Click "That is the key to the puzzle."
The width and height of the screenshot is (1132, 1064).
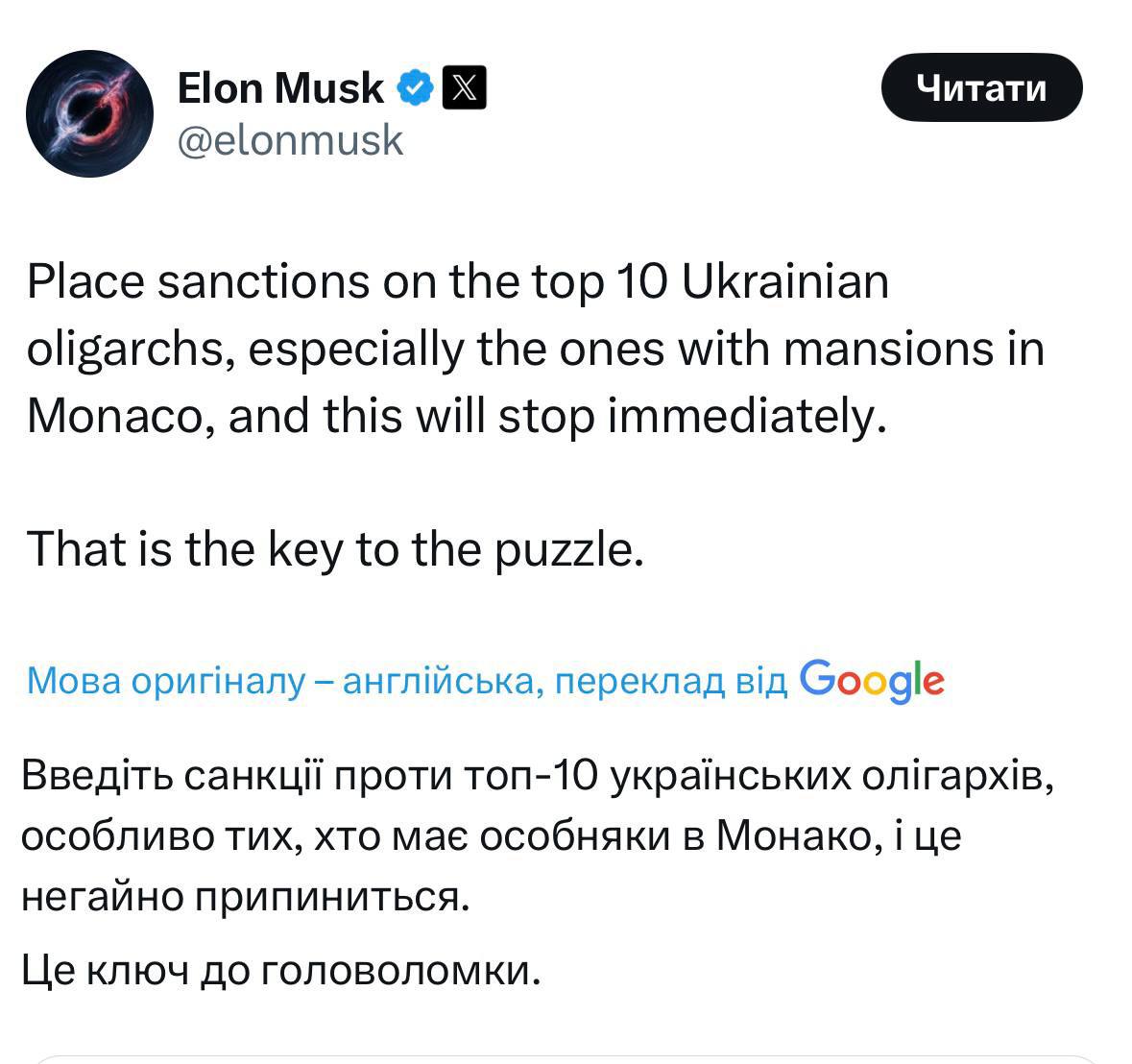coord(334,548)
